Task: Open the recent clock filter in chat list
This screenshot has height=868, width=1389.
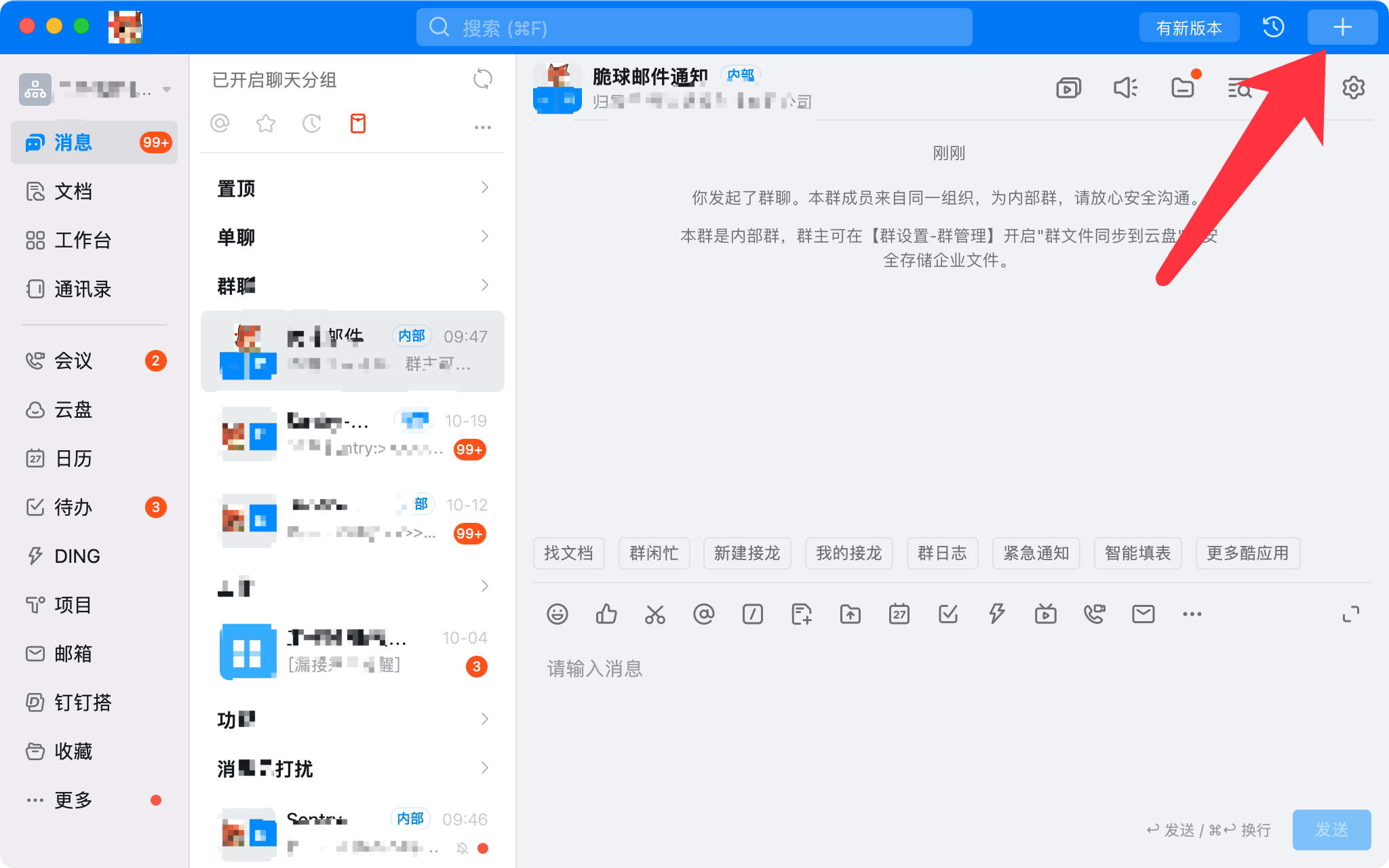Action: (x=312, y=123)
